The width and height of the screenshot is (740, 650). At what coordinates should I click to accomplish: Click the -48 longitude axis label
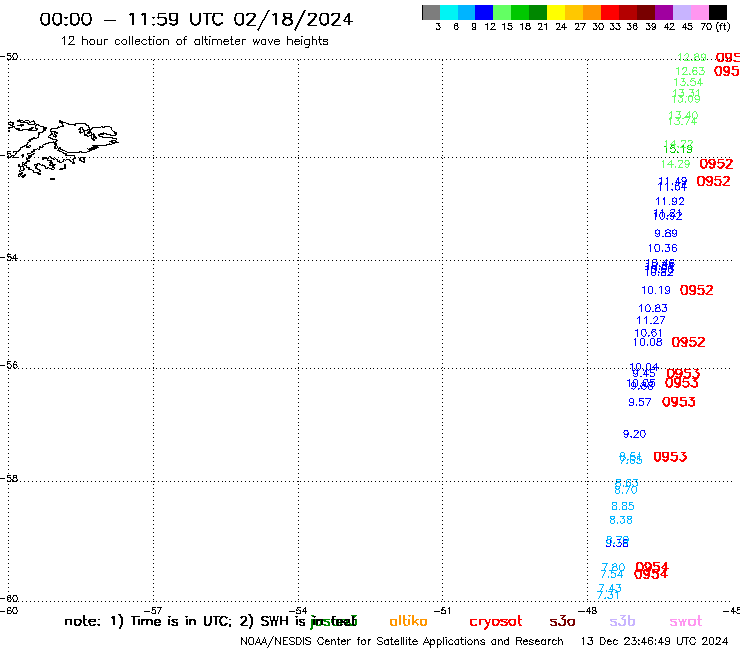click(x=588, y=611)
